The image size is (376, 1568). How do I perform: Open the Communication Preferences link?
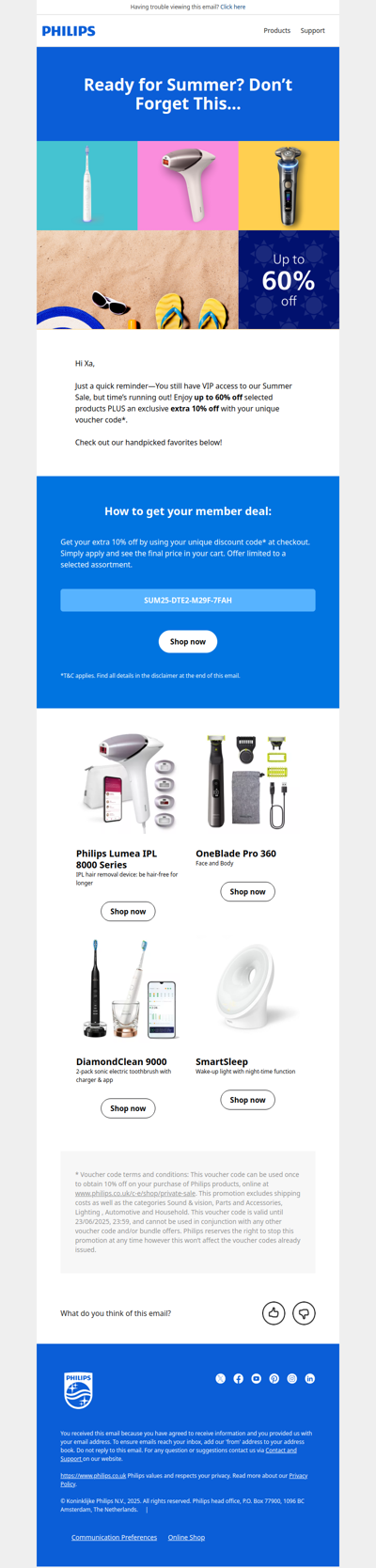(114, 1537)
